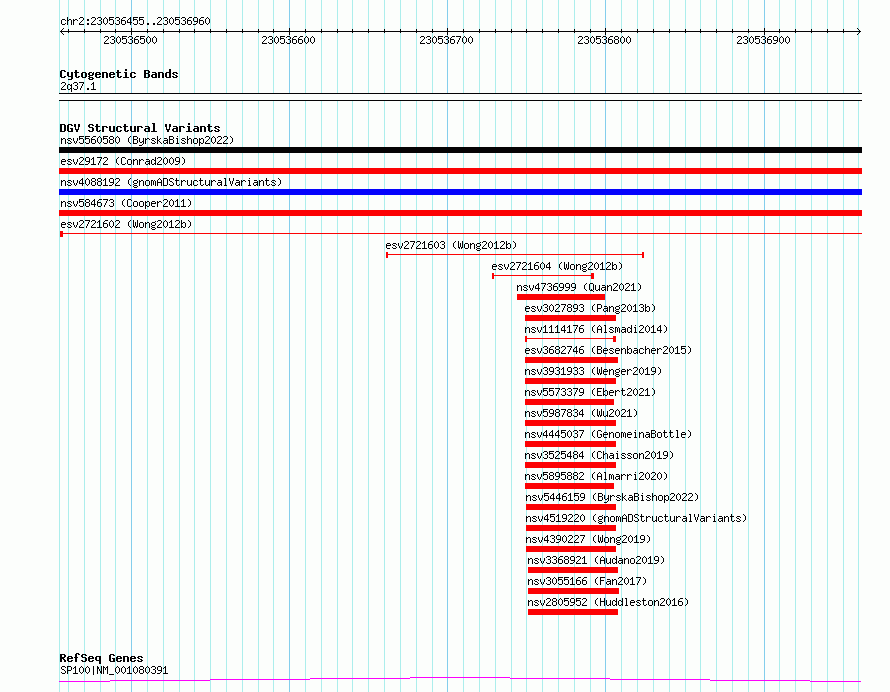Image resolution: width=890 pixels, height=692 pixels.
Task: Open esv3027893 (Pang2013b) label
Action: [x=590, y=308]
